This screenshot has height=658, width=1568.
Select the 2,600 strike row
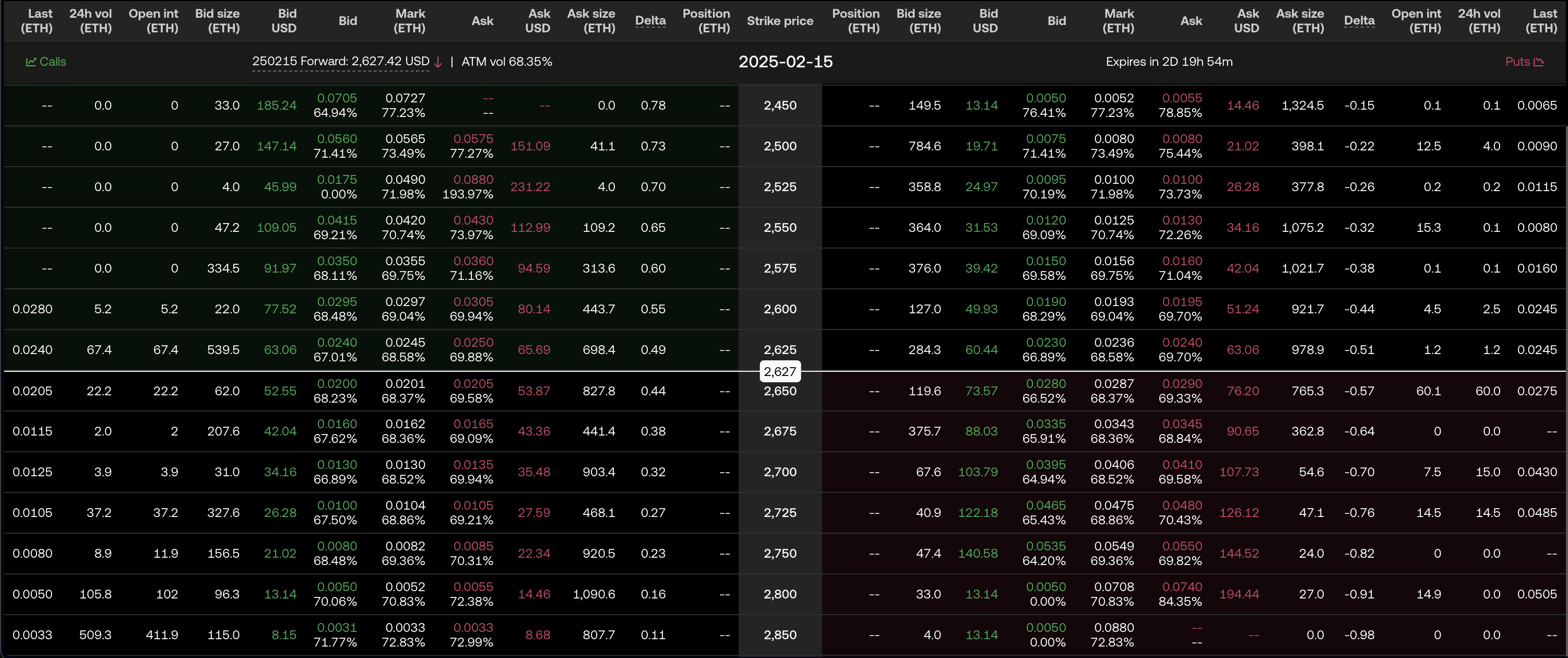(x=780, y=309)
